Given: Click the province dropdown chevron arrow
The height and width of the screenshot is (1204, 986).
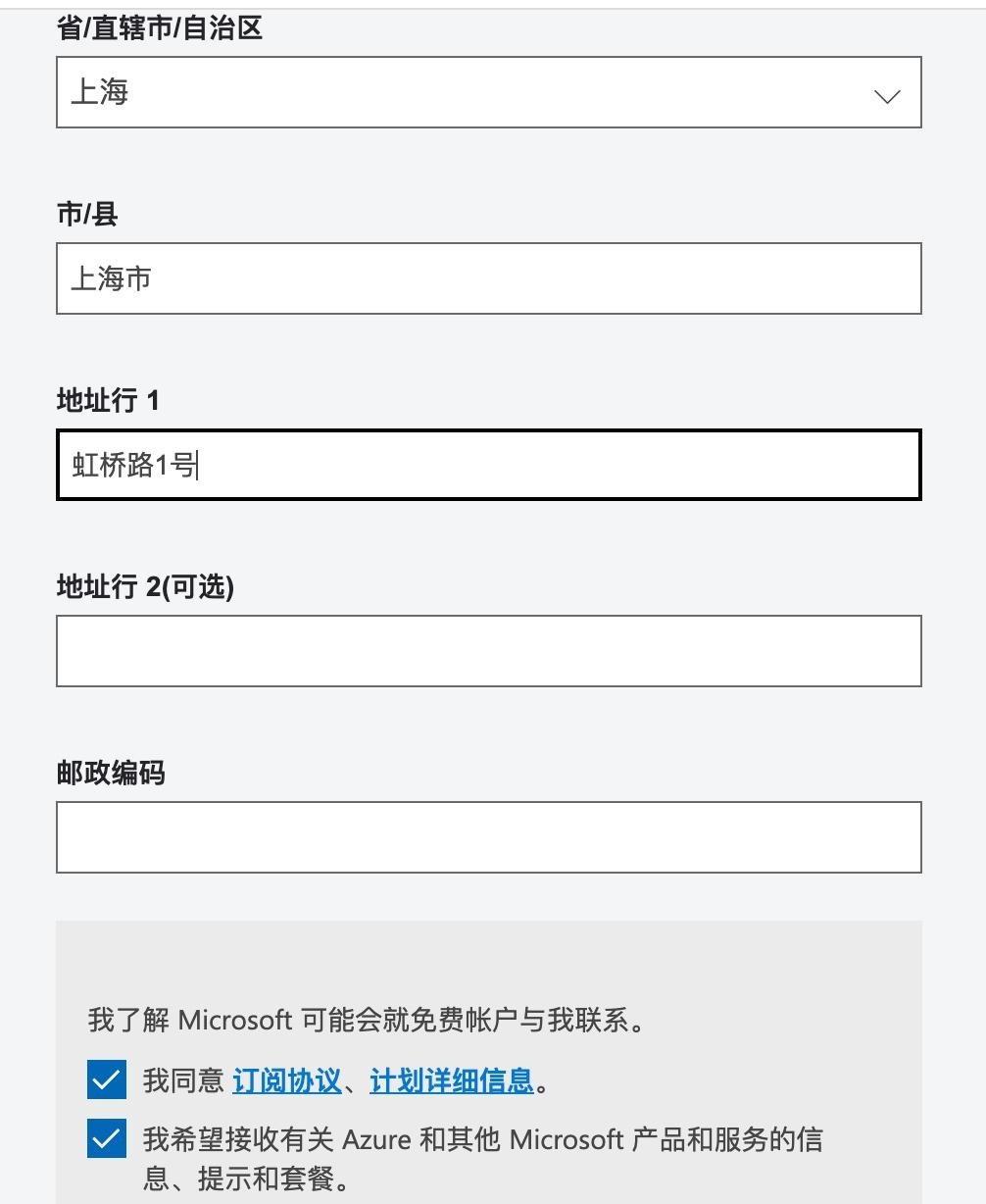Looking at the screenshot, I should click(x=887, y=95).
